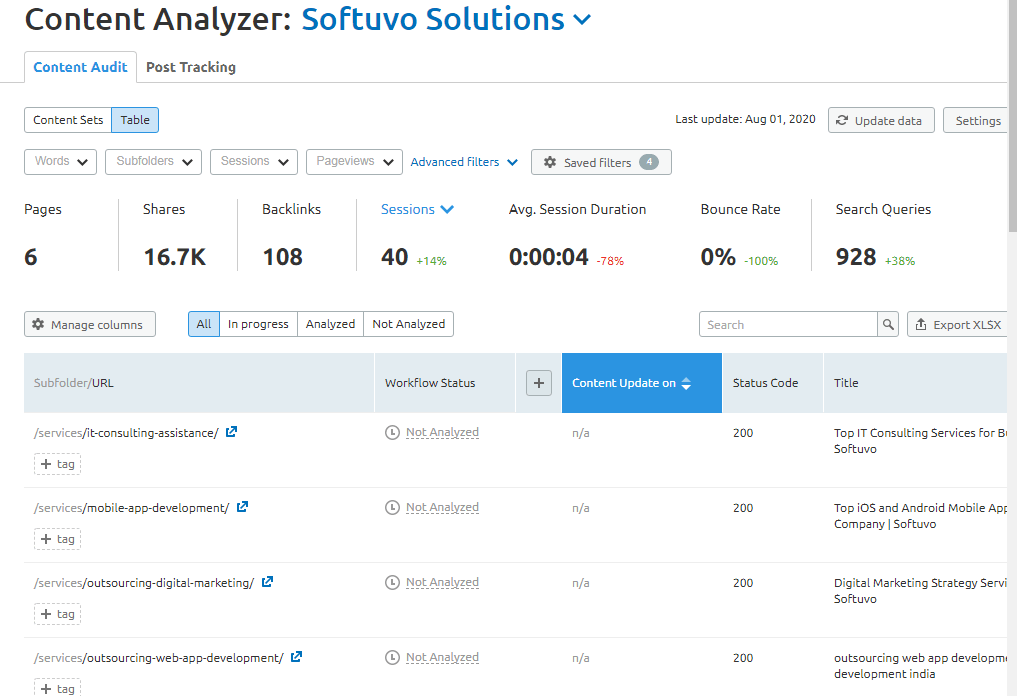Click the Workflow Status column header
The width and height of the screenshot is (1017, 696).
click(x=445, y=383)
